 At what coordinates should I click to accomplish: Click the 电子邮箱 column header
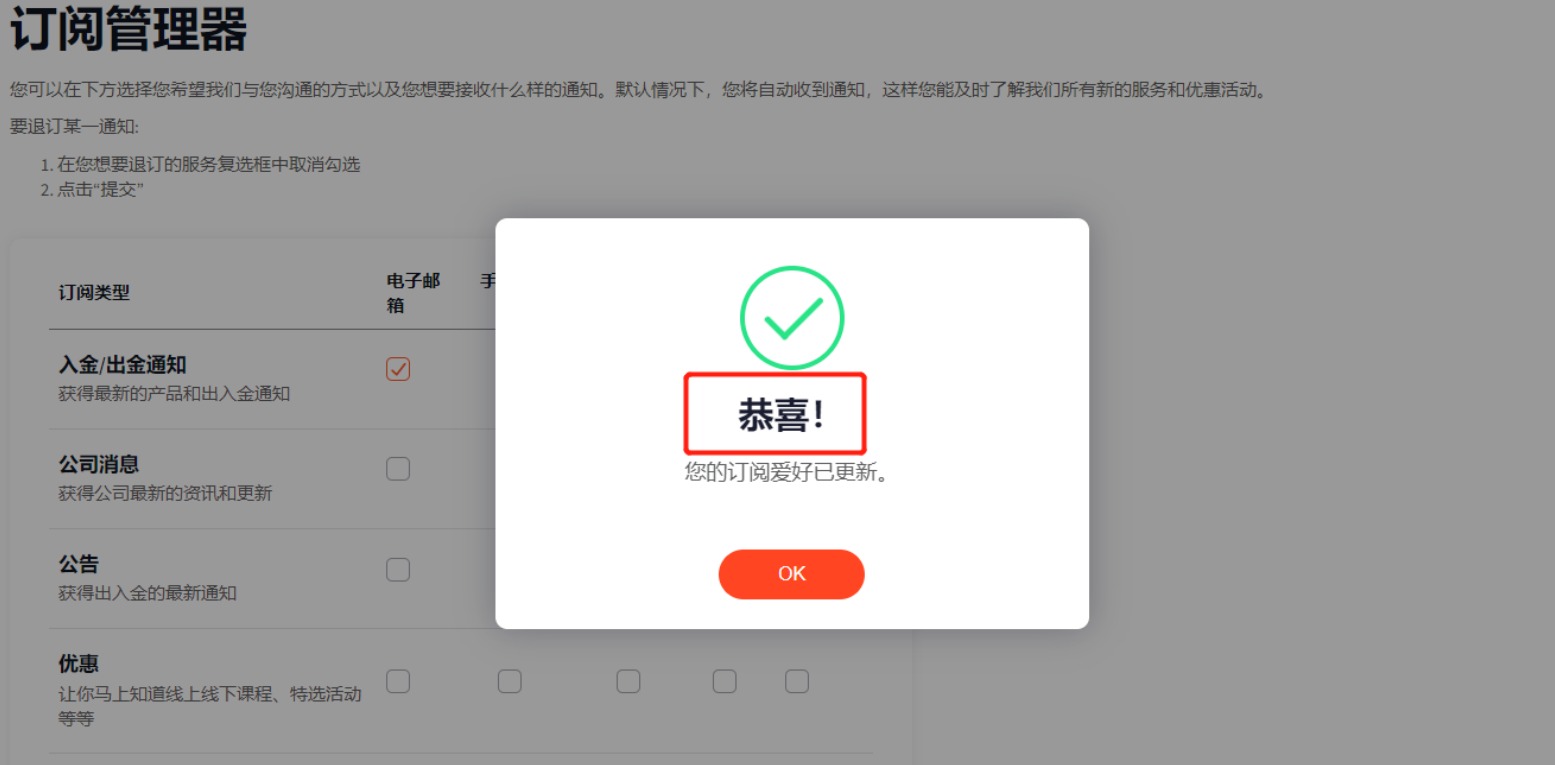(x=413, y=293)
